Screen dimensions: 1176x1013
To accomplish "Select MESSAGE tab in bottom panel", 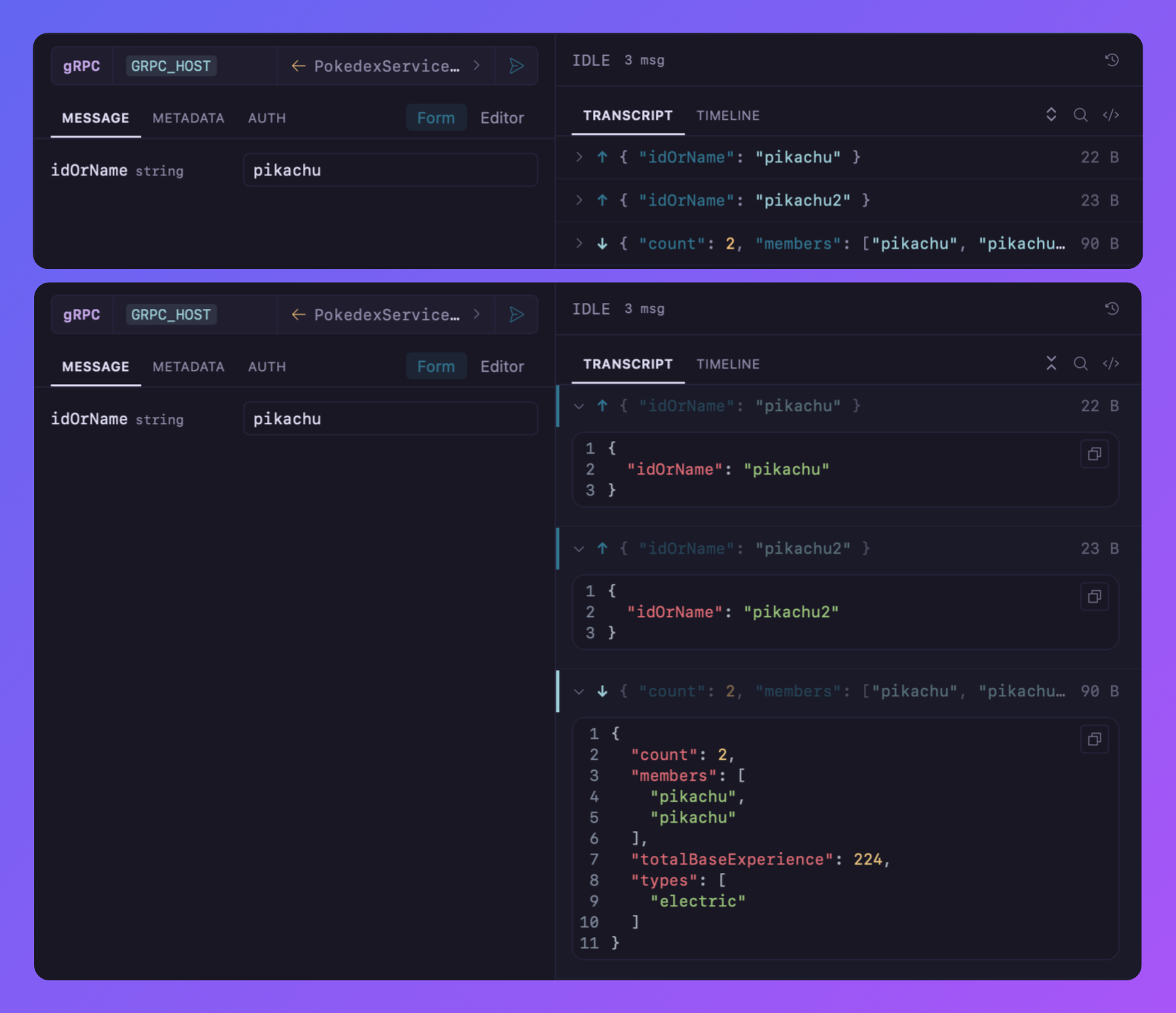I will click(x=96, y=367).
